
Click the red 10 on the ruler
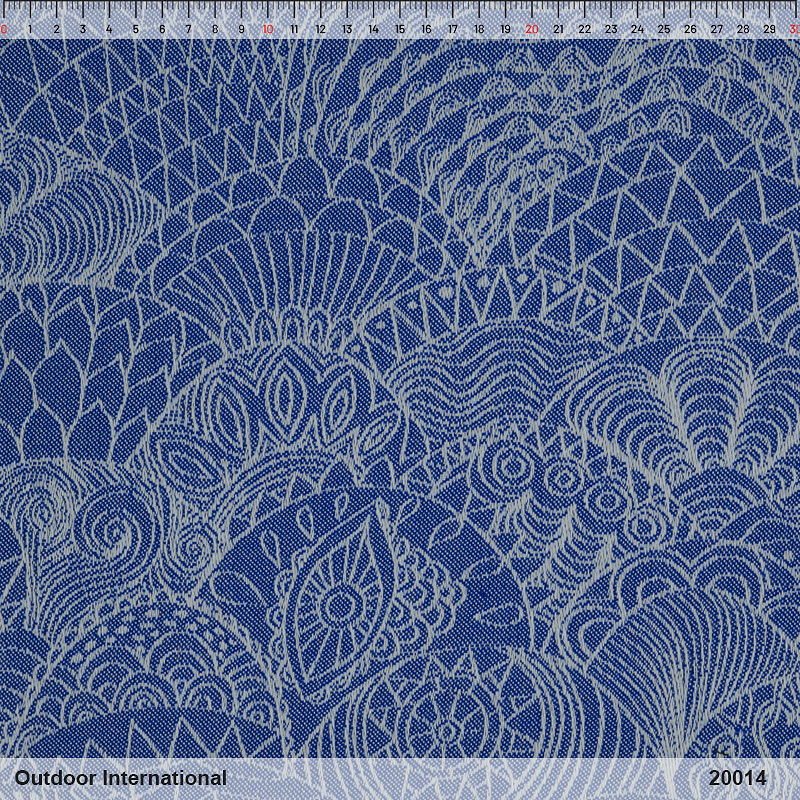(x=267, y=29)
